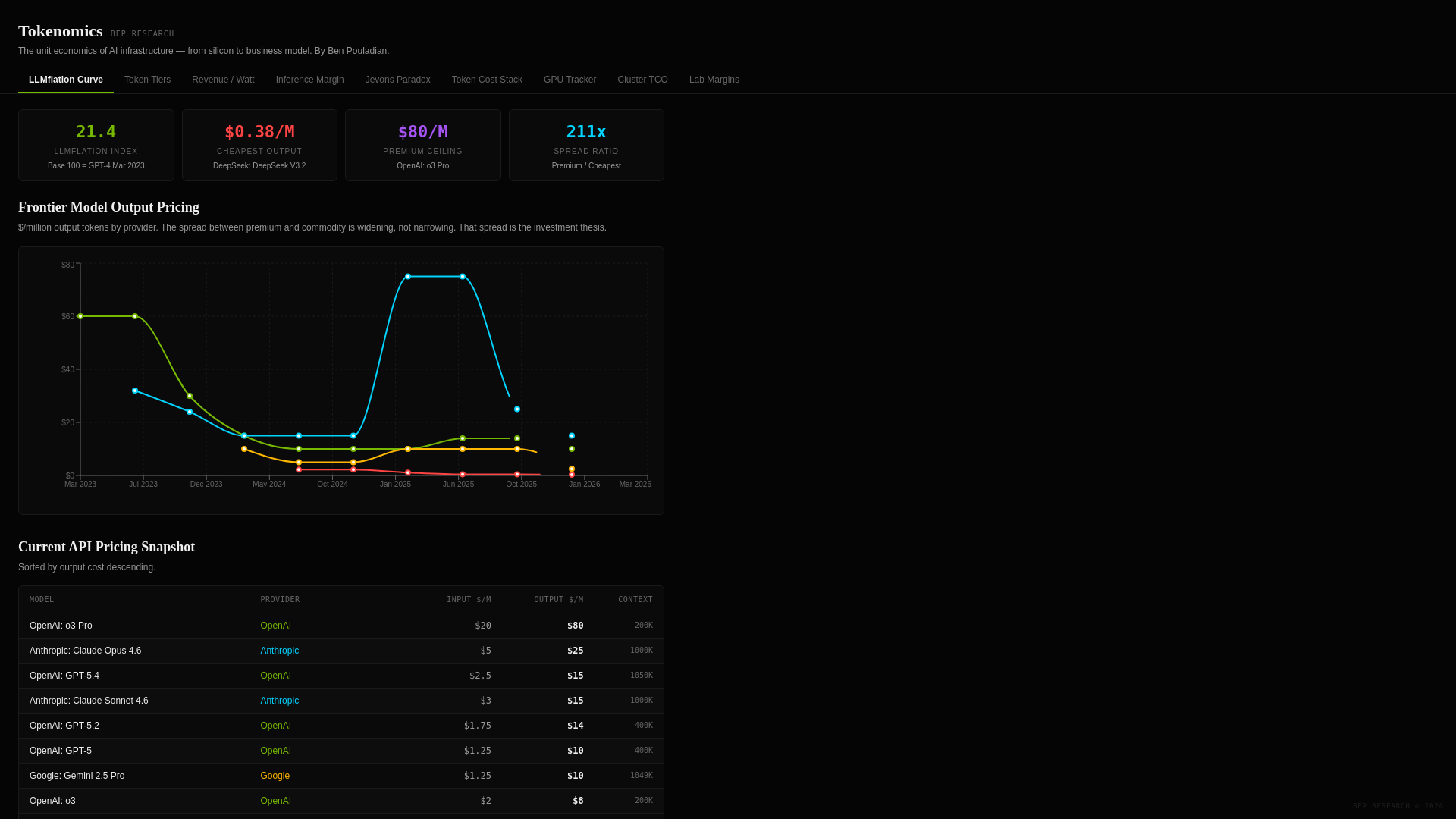Switch to the Token Tiers tab
Viewport: 1456px width, 819px height.
tap(147, 80)
